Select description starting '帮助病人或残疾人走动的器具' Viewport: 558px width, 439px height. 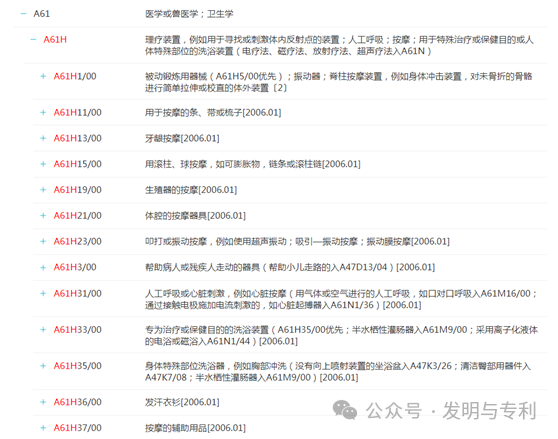290,267
